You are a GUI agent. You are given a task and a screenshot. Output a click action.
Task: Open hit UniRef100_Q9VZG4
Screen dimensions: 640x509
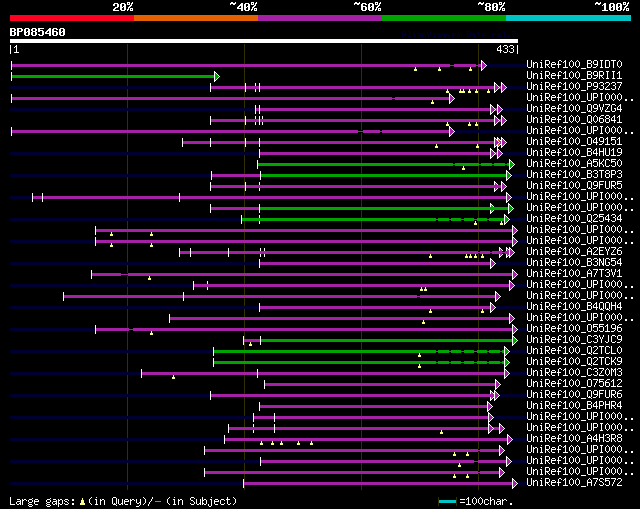click(x=574, y=108)
